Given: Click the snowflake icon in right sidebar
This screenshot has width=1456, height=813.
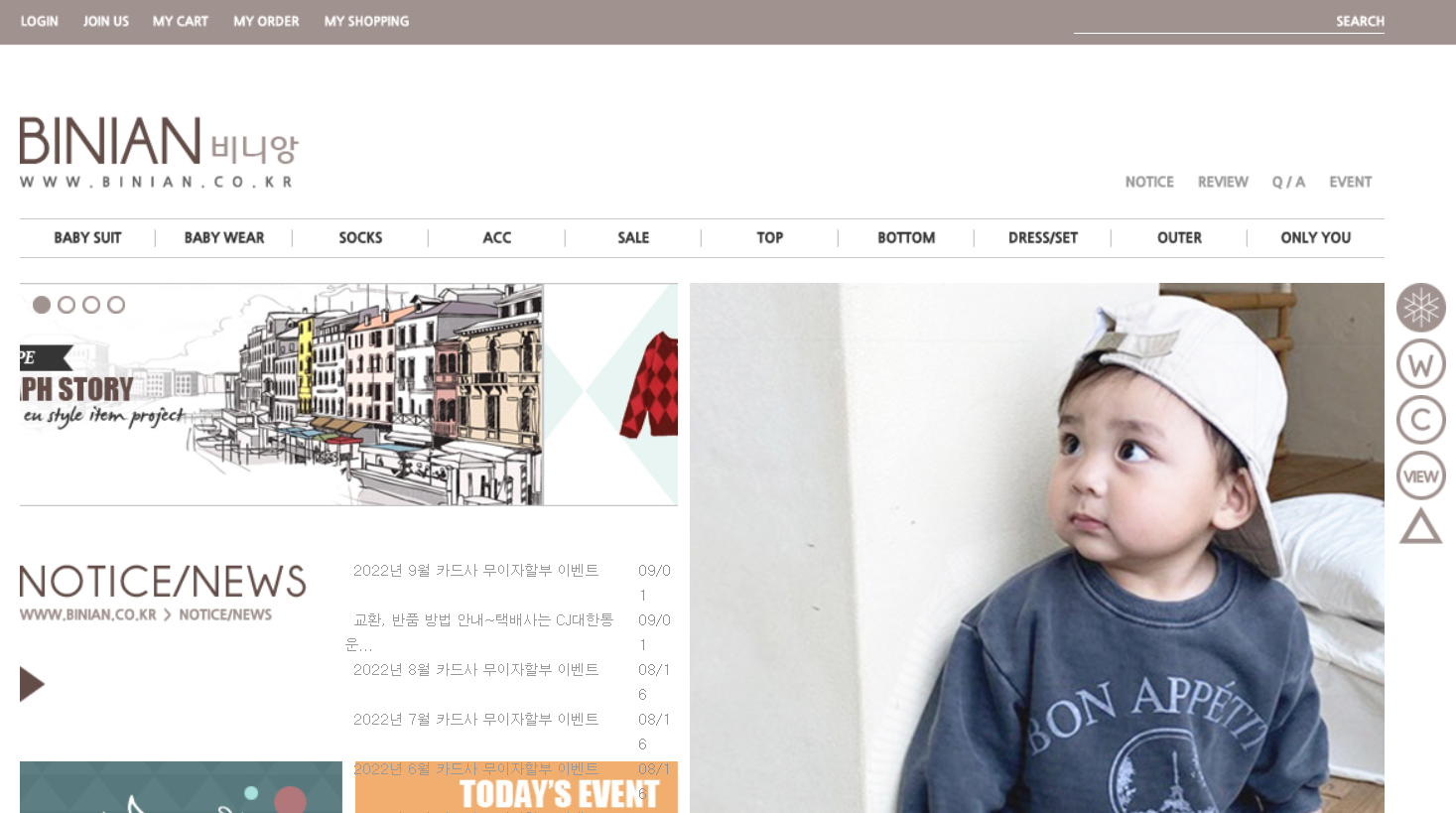Looking at the screenshot, I should tap(1420, 308).
